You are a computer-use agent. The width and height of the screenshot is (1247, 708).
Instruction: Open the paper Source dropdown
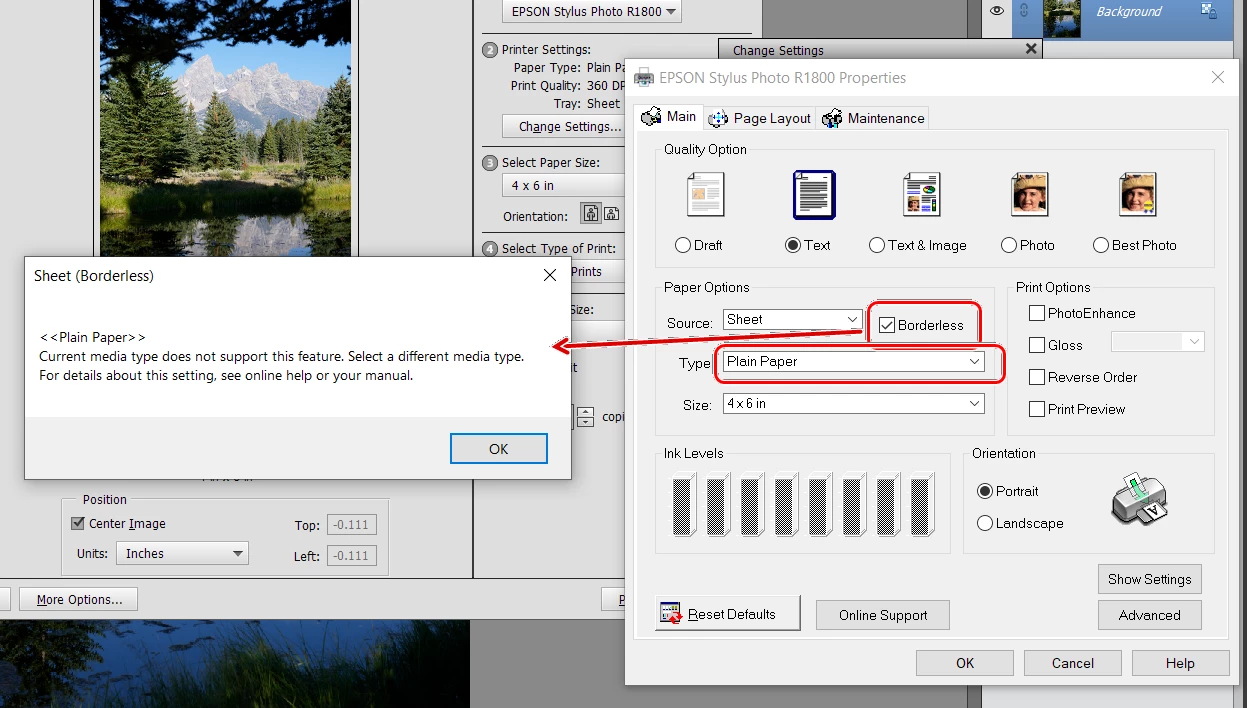pos(791,320)
